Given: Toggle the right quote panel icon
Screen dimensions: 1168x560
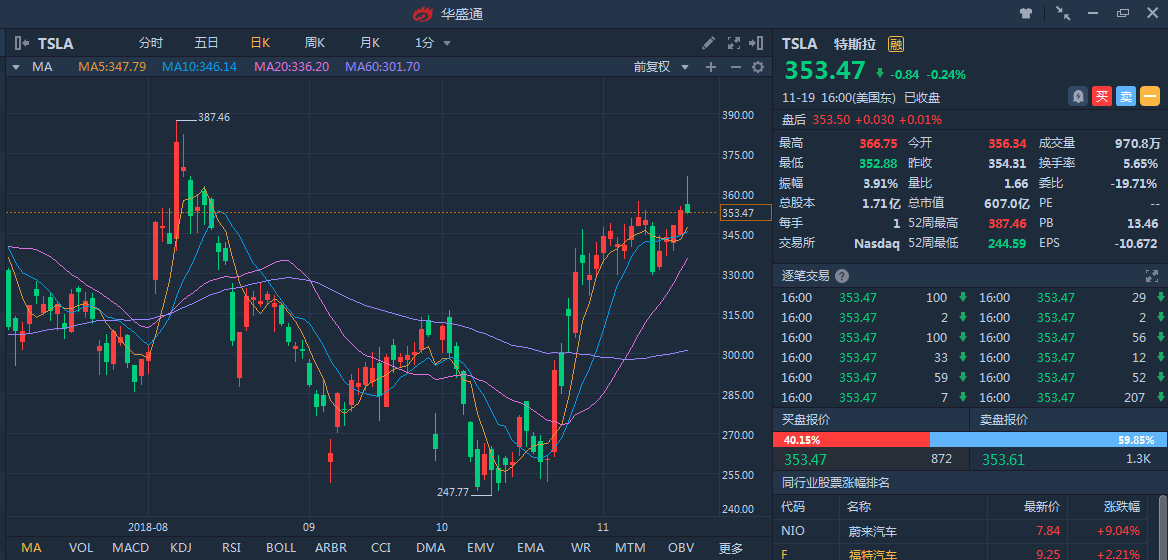Looking at the screenshot, I should click(758, 43).
